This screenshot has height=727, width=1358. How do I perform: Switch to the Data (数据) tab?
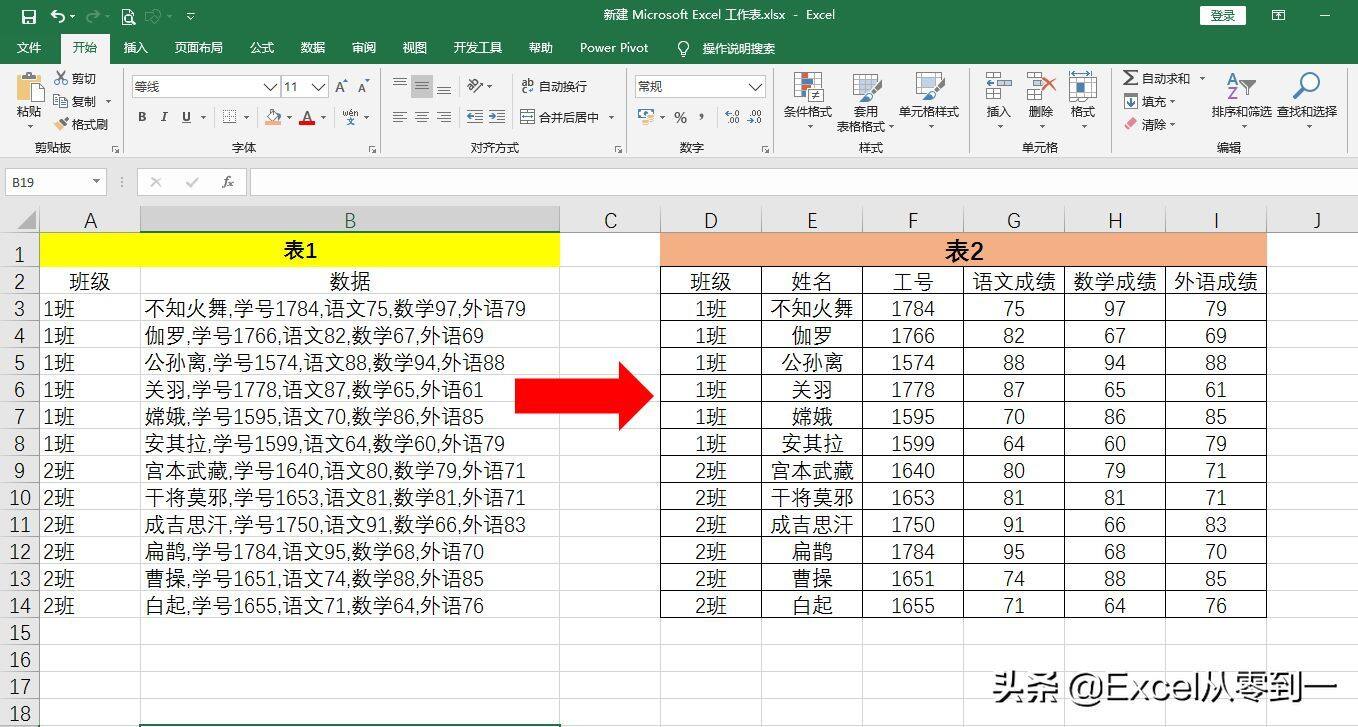coord(313,48)
